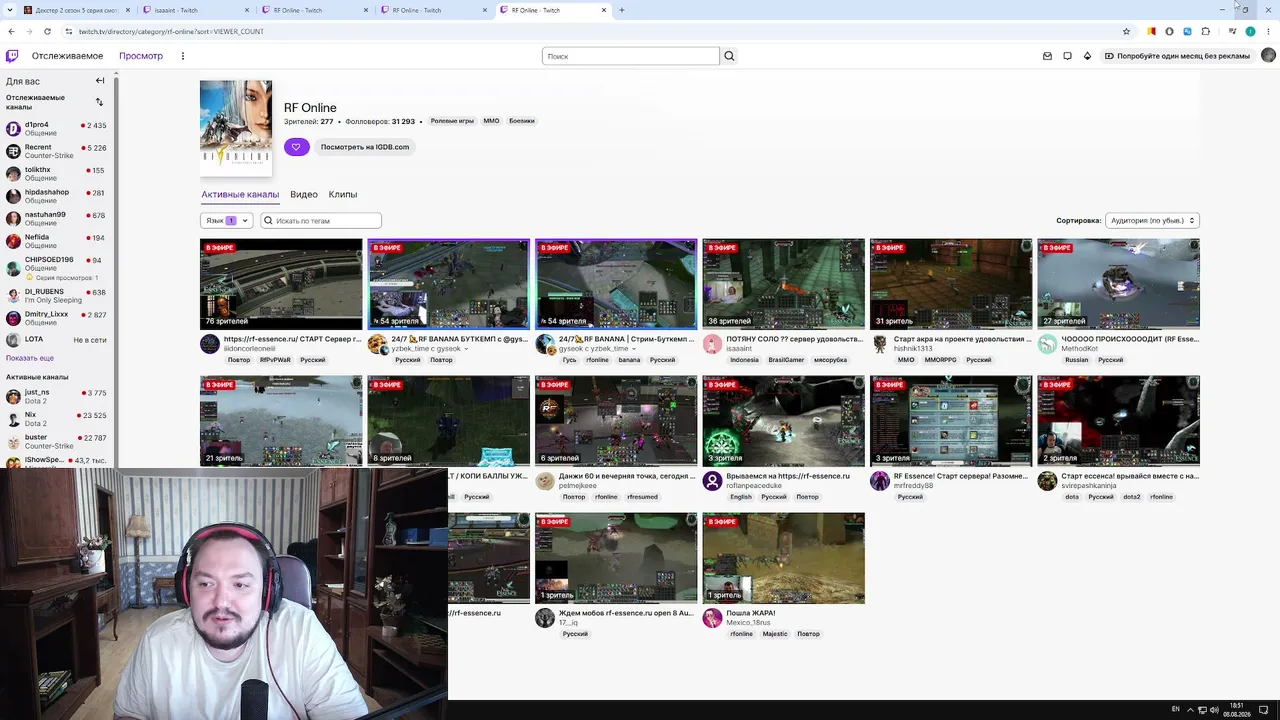
Task: Collapse the Для вас sidebar
Action: pyautogui.click(x=100, y=81)
